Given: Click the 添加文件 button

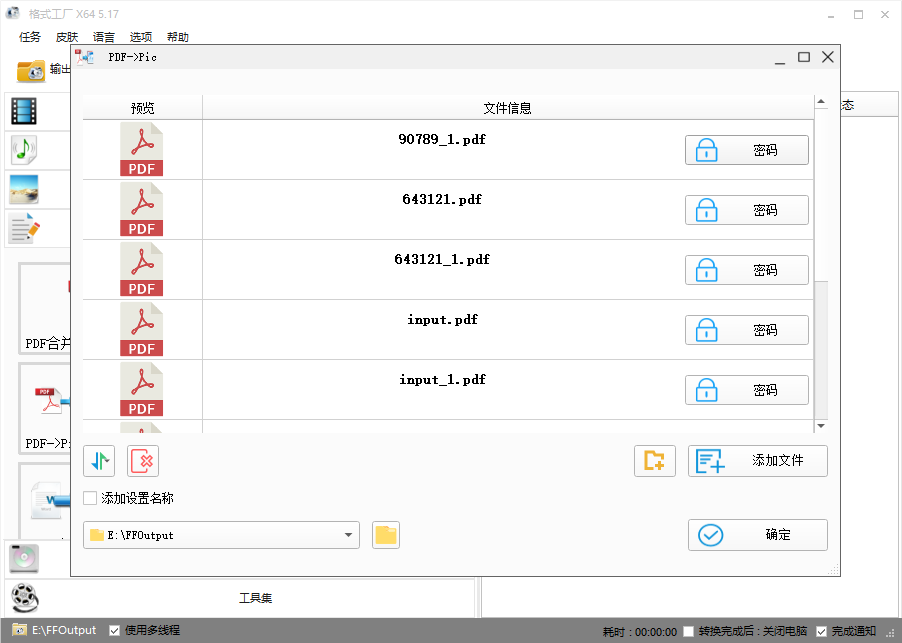Looking at the screenshot, I should click(757, 461).
